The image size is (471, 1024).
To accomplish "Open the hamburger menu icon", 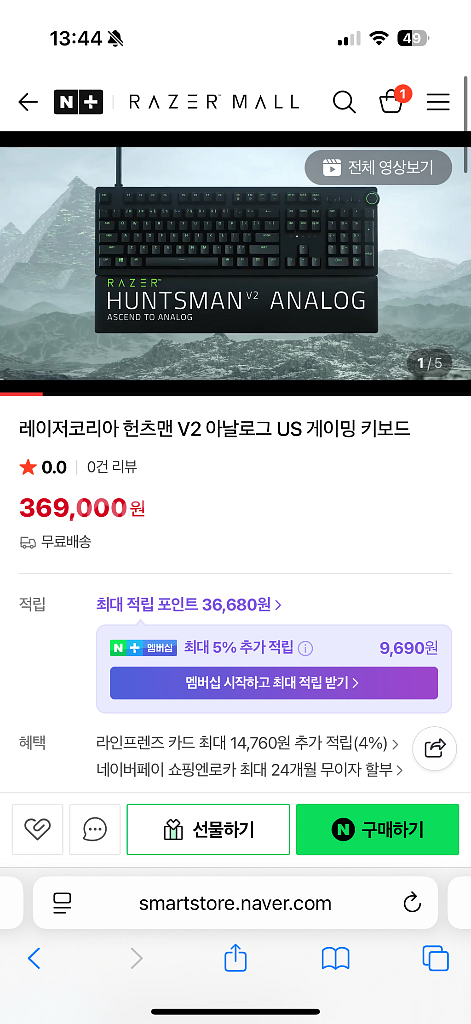I will pos(438,102).
